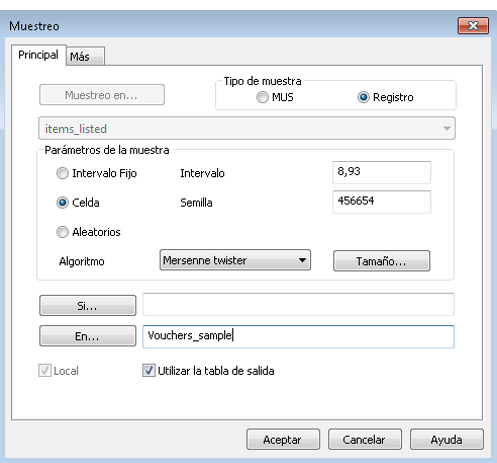The height and width of the screenshot is (463, 497).
Task: Open the Si... condition builder
Action: 88,305
